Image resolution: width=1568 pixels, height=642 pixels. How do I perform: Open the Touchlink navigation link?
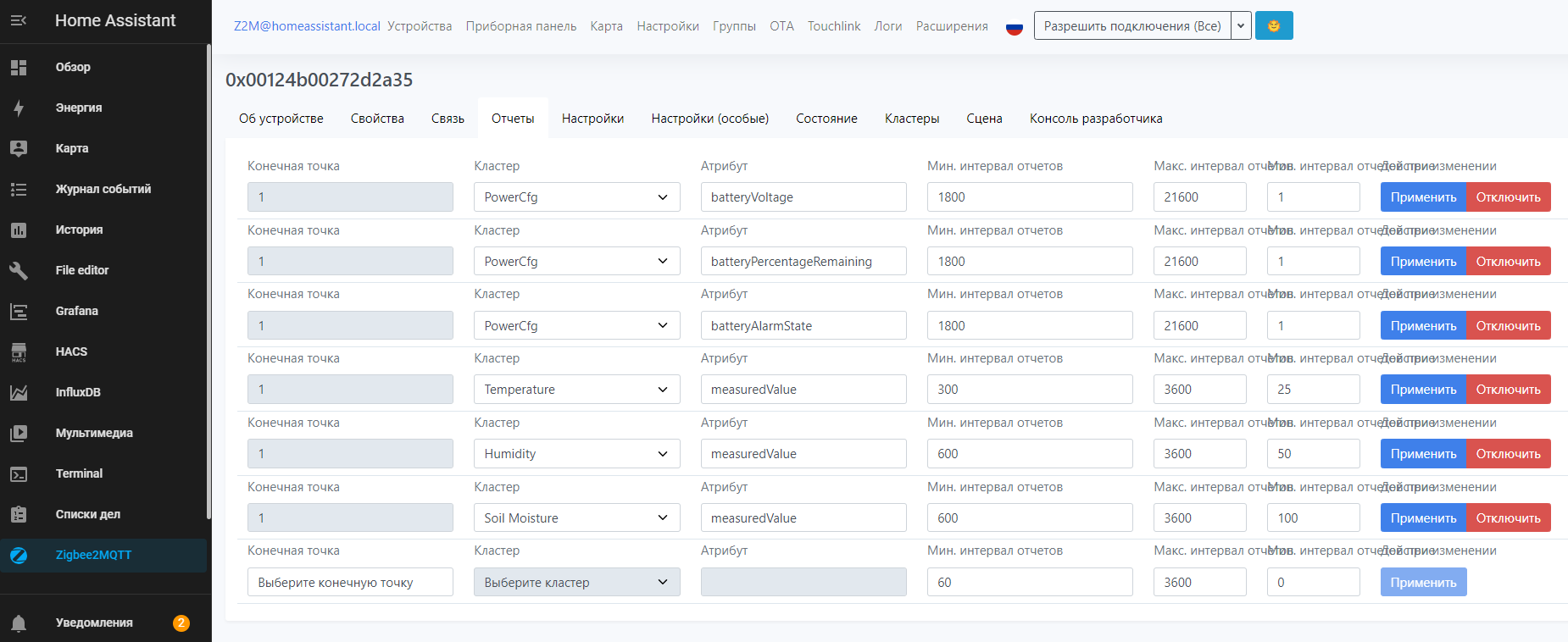coord(833,26)
